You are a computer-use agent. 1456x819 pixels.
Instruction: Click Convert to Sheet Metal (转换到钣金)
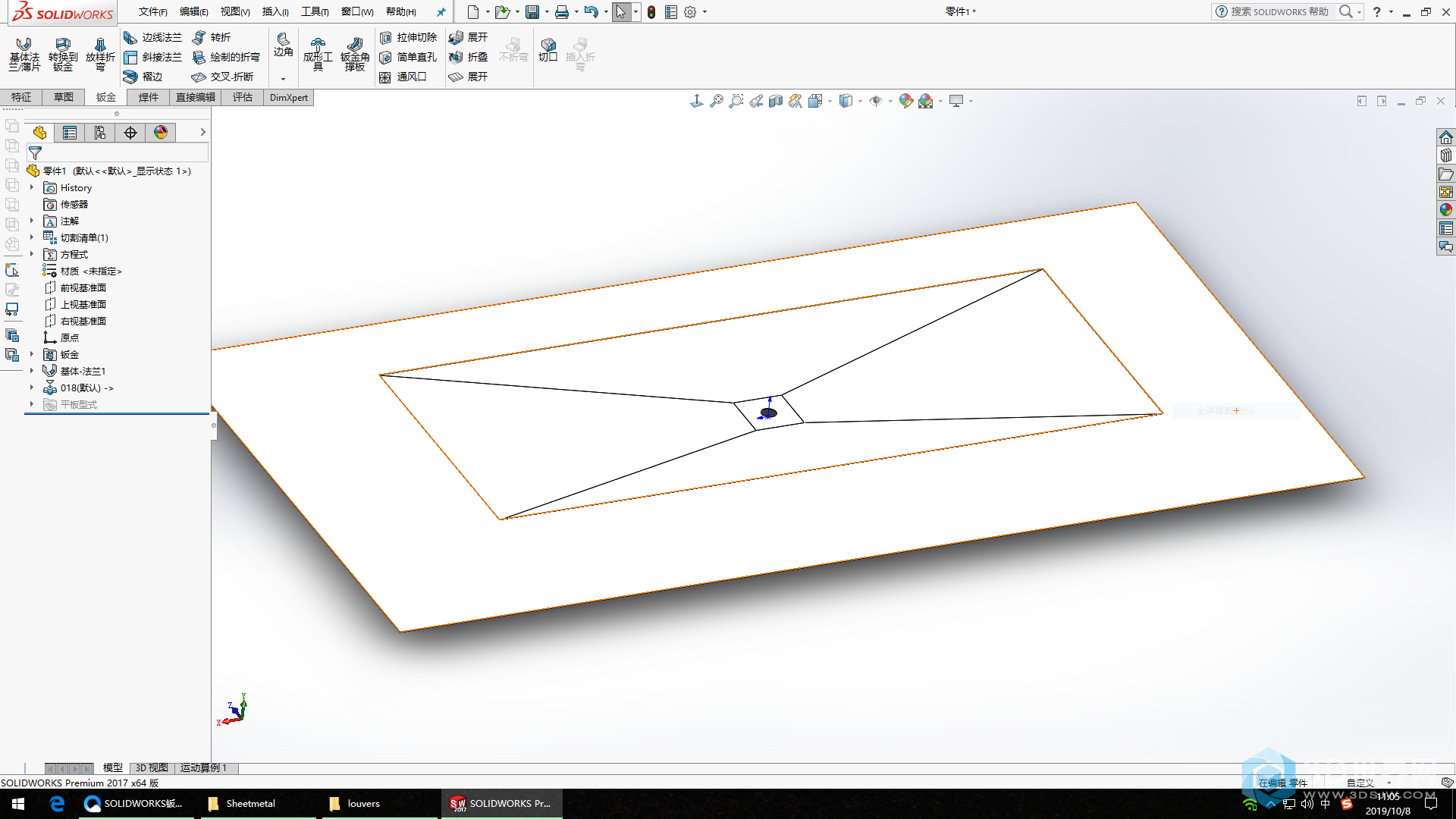click(63, 54)
